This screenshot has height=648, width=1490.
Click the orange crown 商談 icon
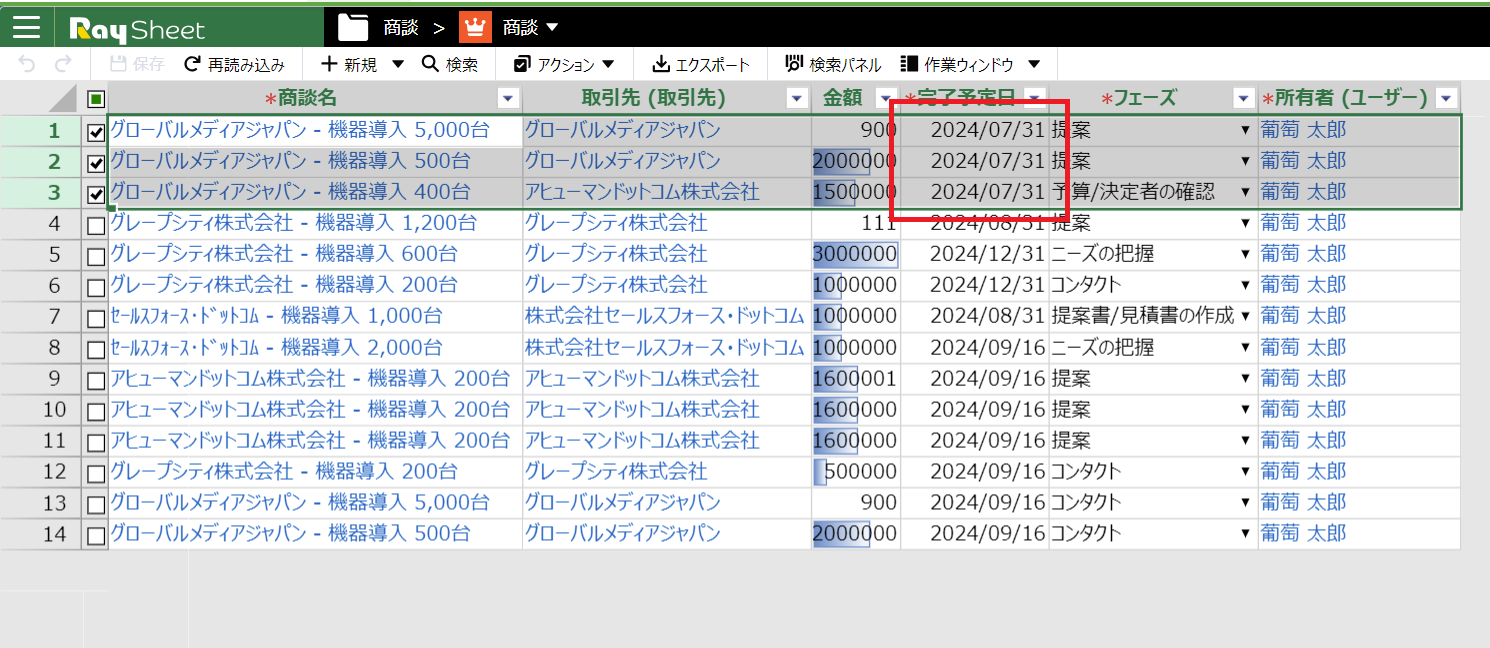point(475,28)
